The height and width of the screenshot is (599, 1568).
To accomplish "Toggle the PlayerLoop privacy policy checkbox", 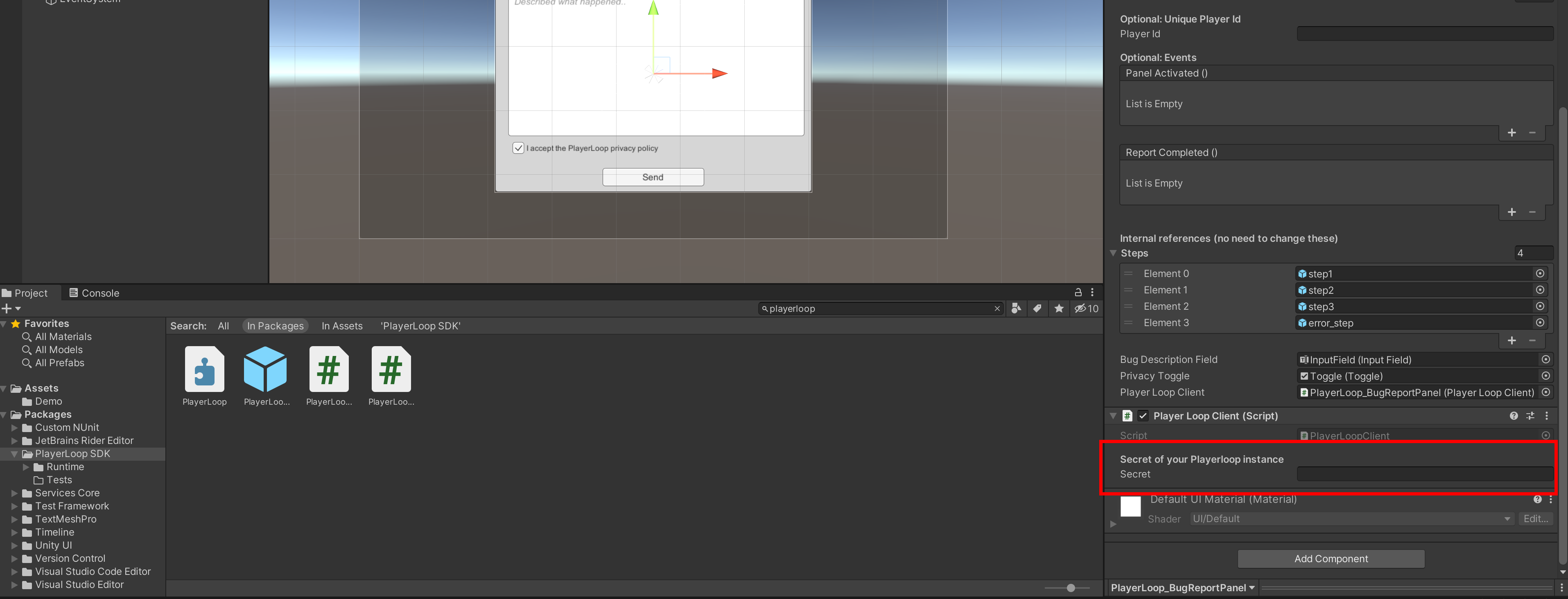I will [x=518, y=148].
